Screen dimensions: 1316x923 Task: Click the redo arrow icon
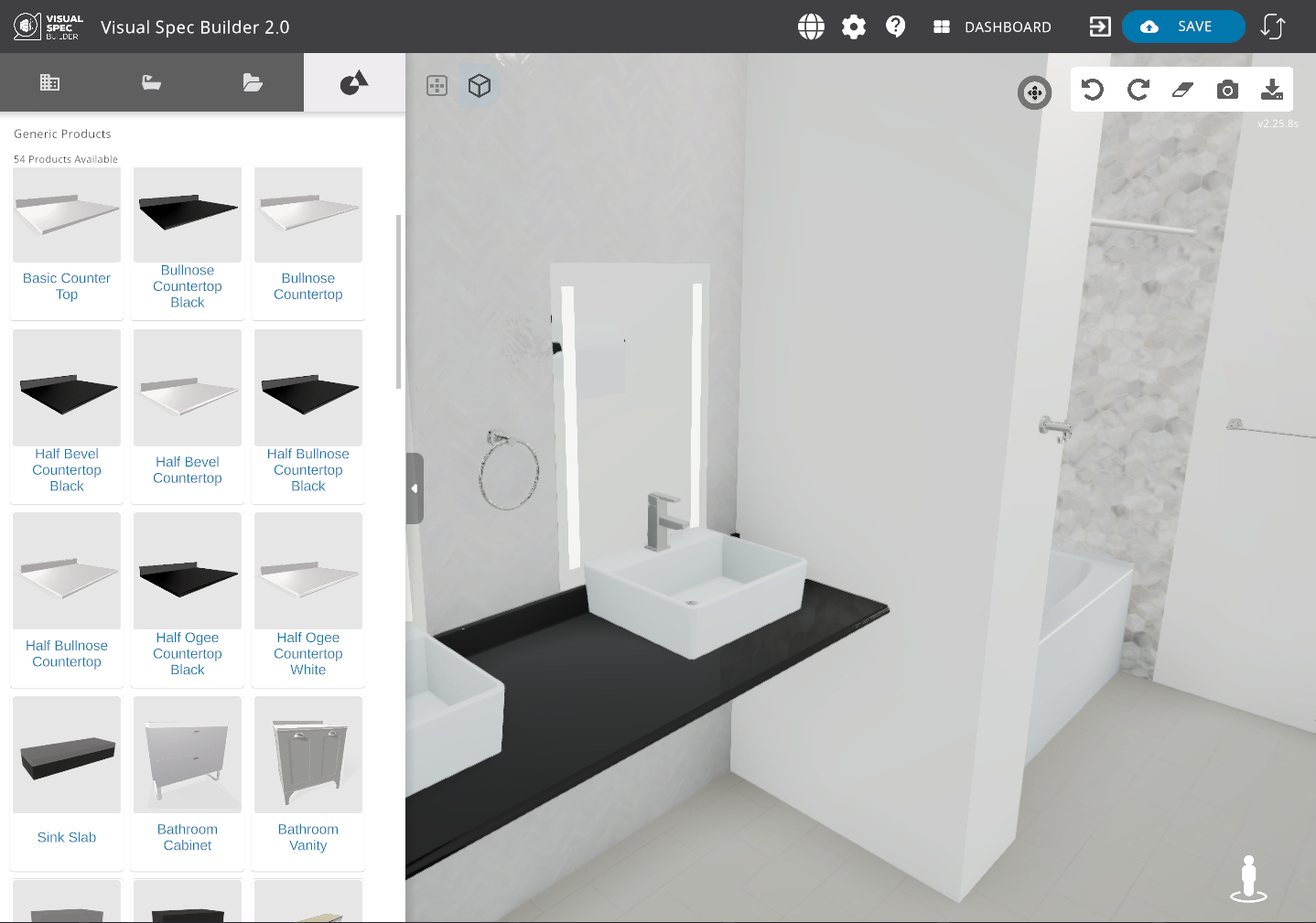1138,90
